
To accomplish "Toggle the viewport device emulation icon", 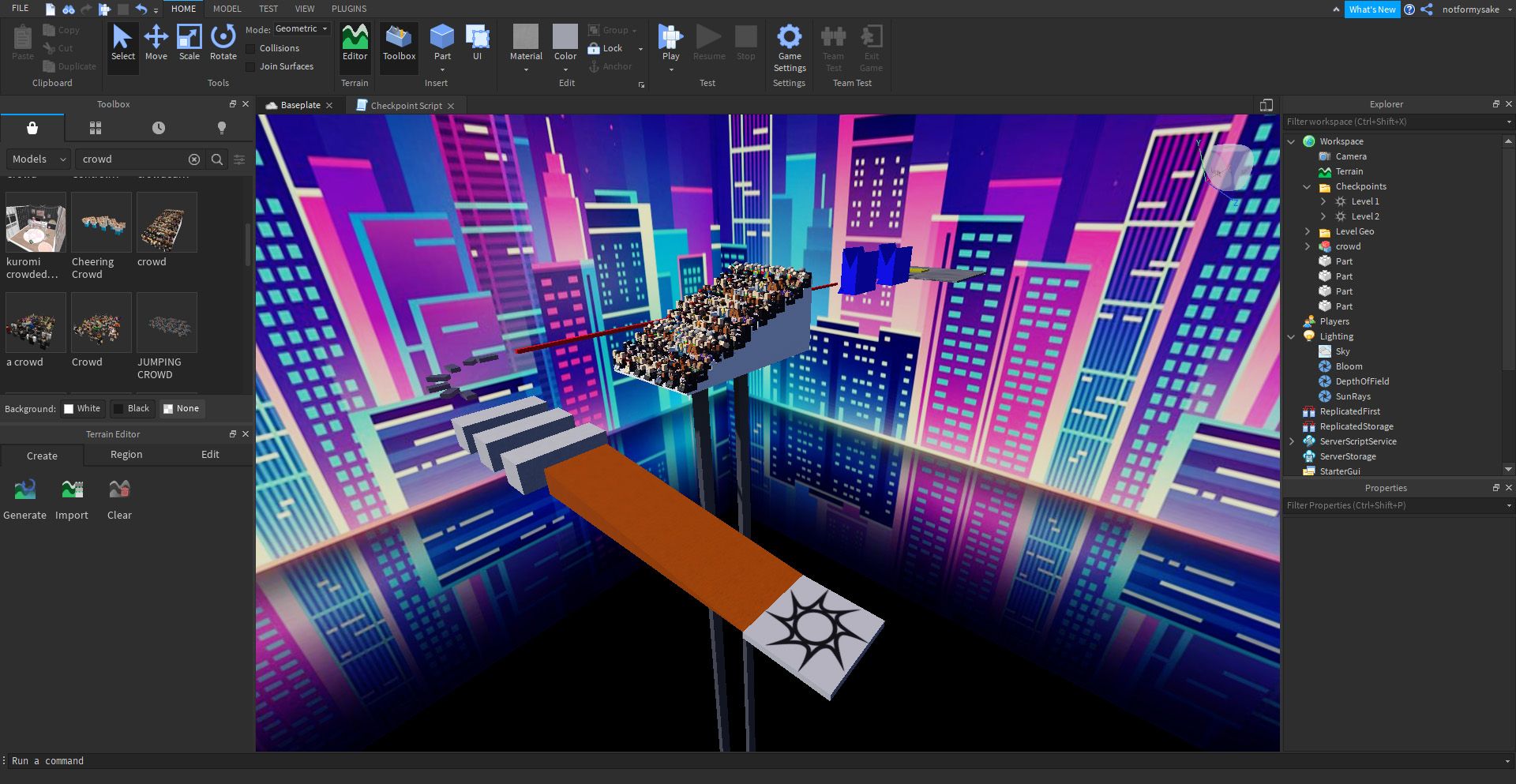I will [x=1266, y=105].
